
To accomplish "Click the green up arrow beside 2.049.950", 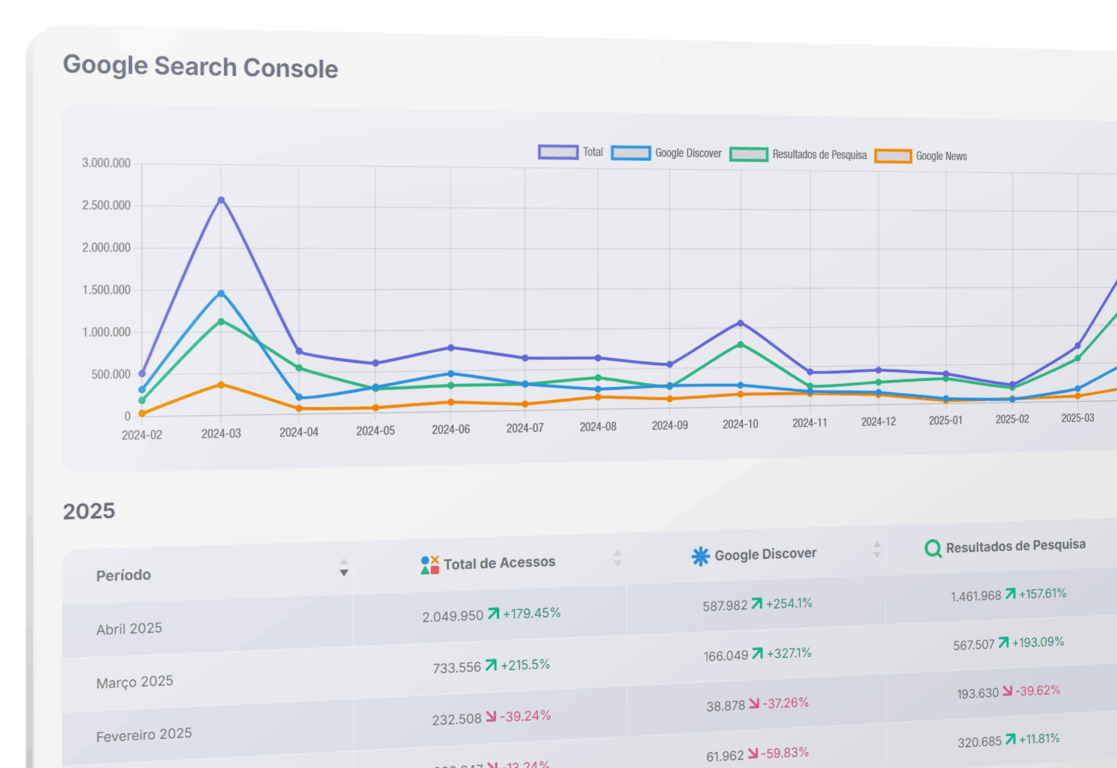I will [x=493, y=614].
